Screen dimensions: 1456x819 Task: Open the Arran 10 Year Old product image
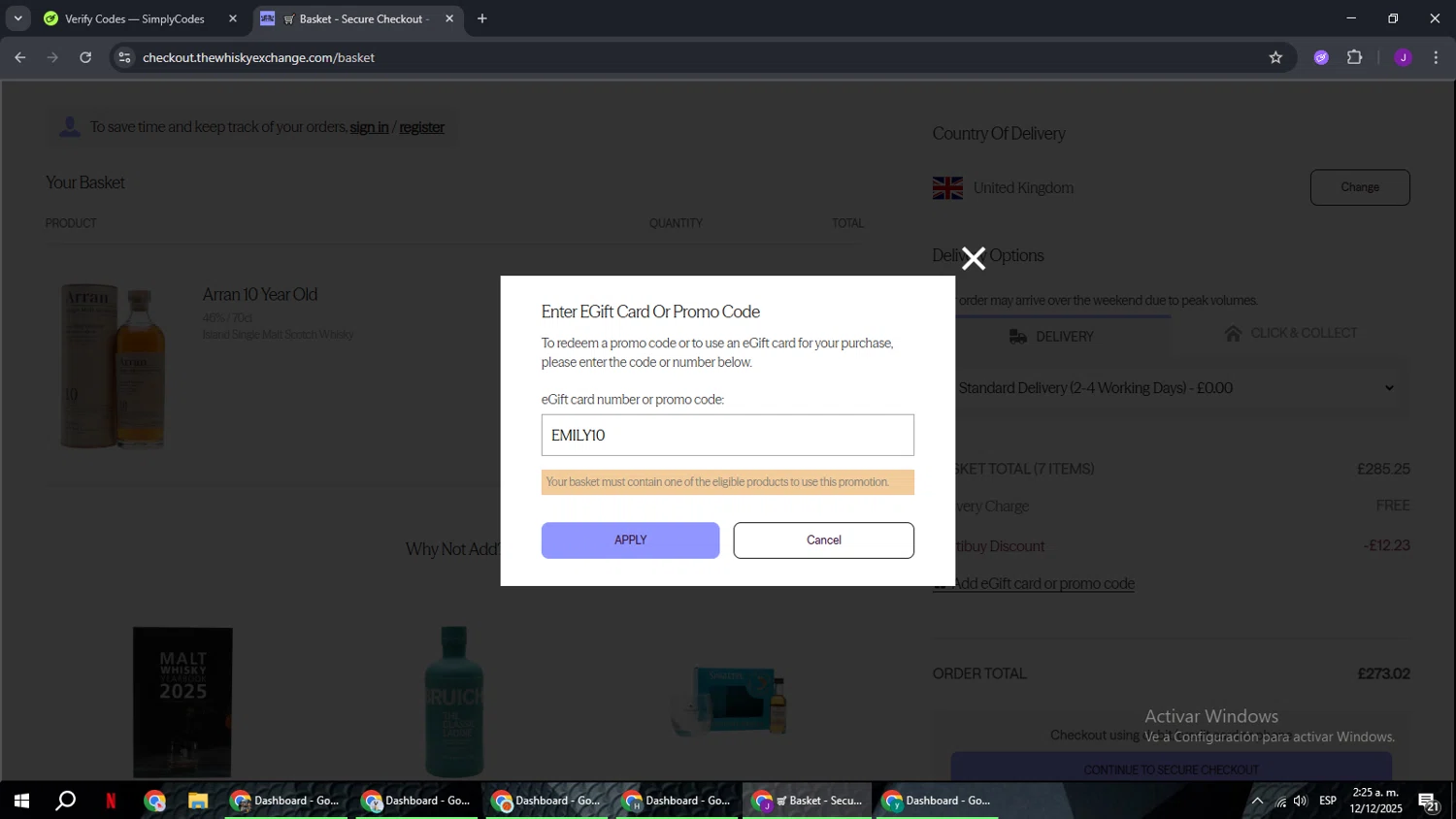coord(113,366)
